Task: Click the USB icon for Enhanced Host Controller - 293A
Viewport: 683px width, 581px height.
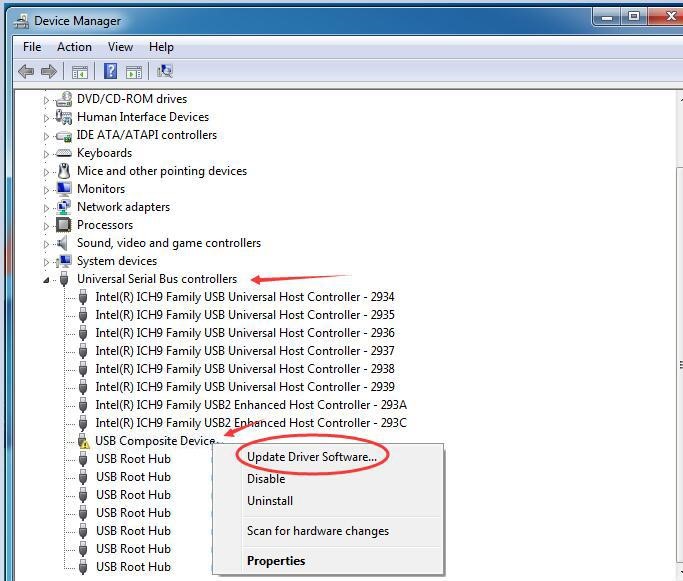Action: 83,405
